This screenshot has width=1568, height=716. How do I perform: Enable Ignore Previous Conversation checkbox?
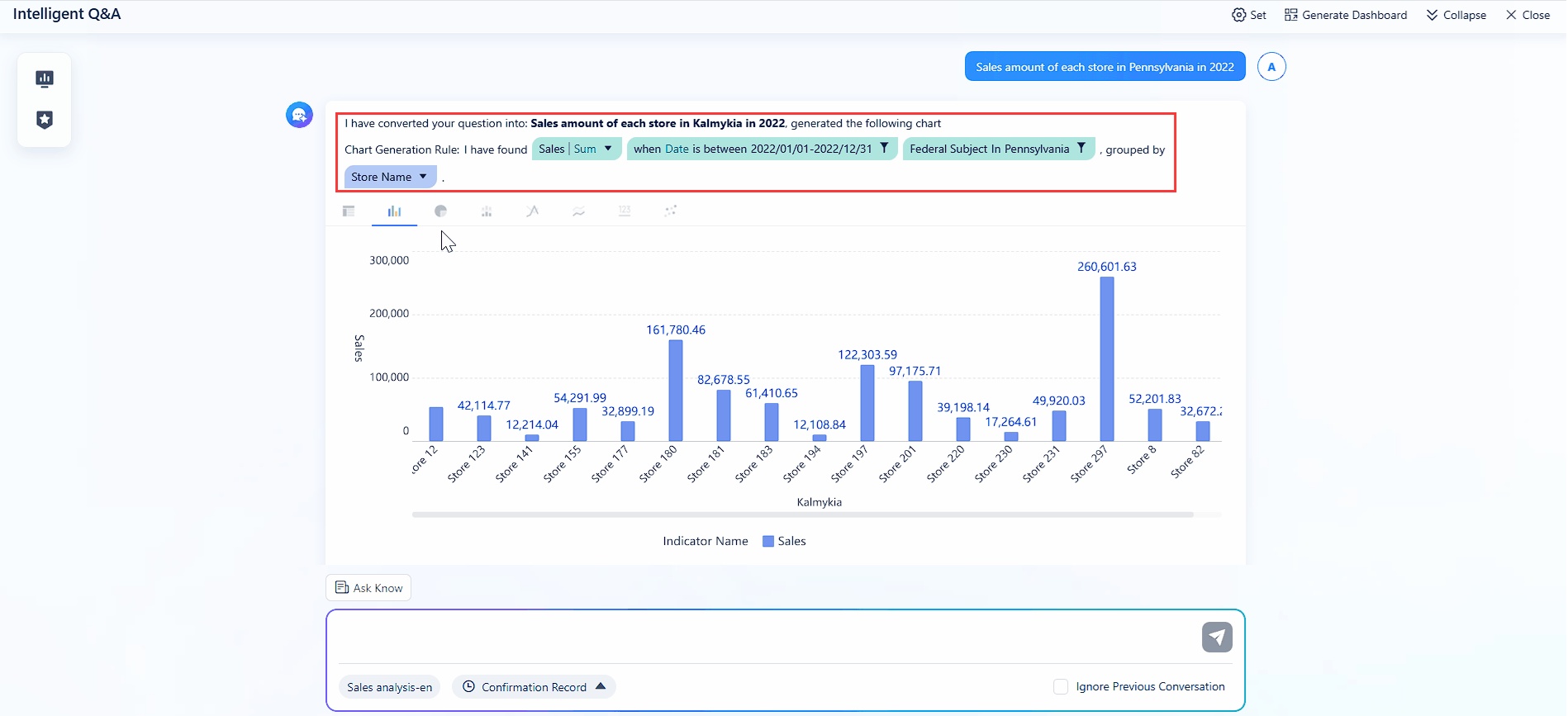pyautogui.click(x=1061, y=686)
